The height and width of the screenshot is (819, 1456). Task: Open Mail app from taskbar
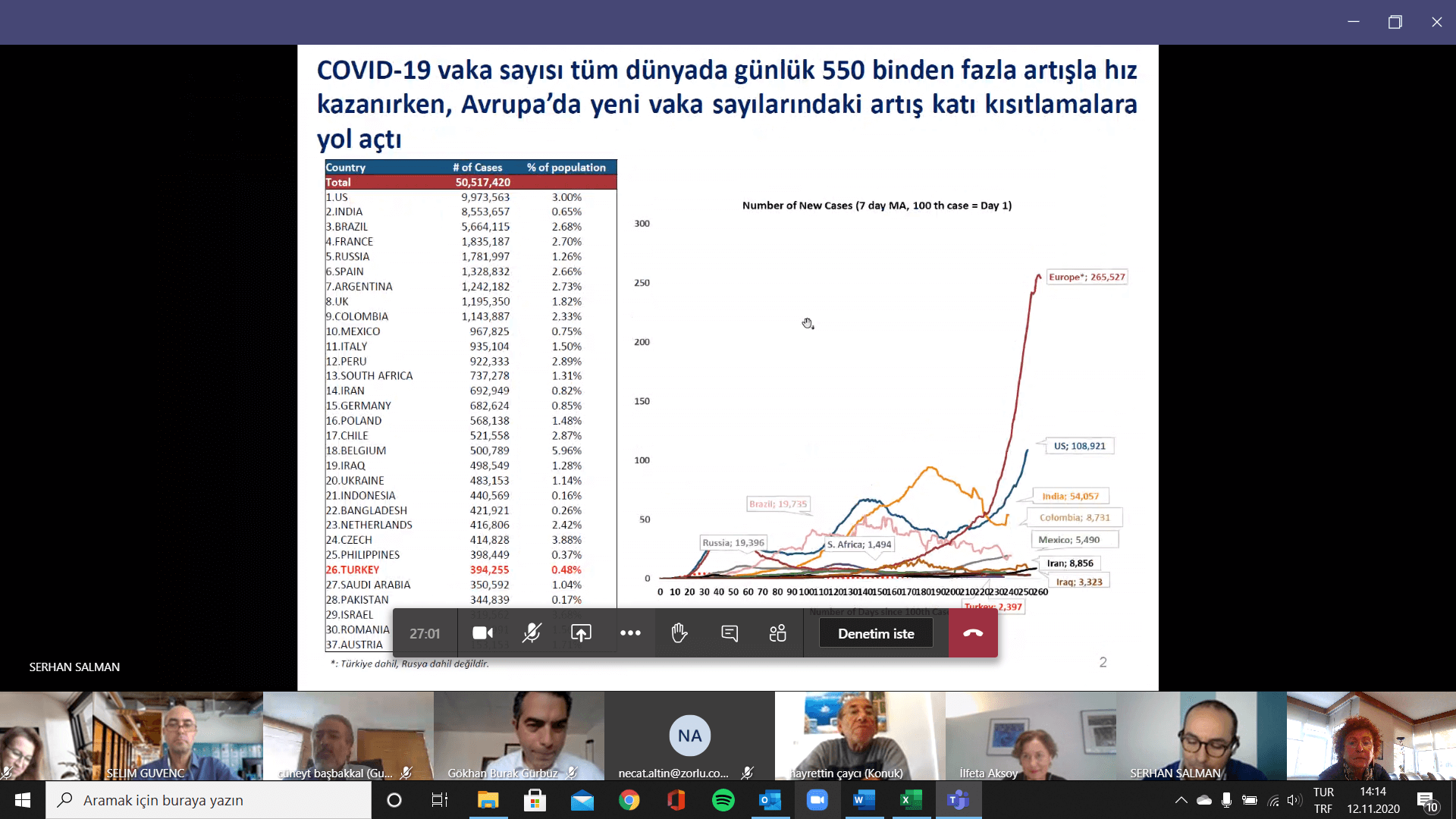pos(582,800)
